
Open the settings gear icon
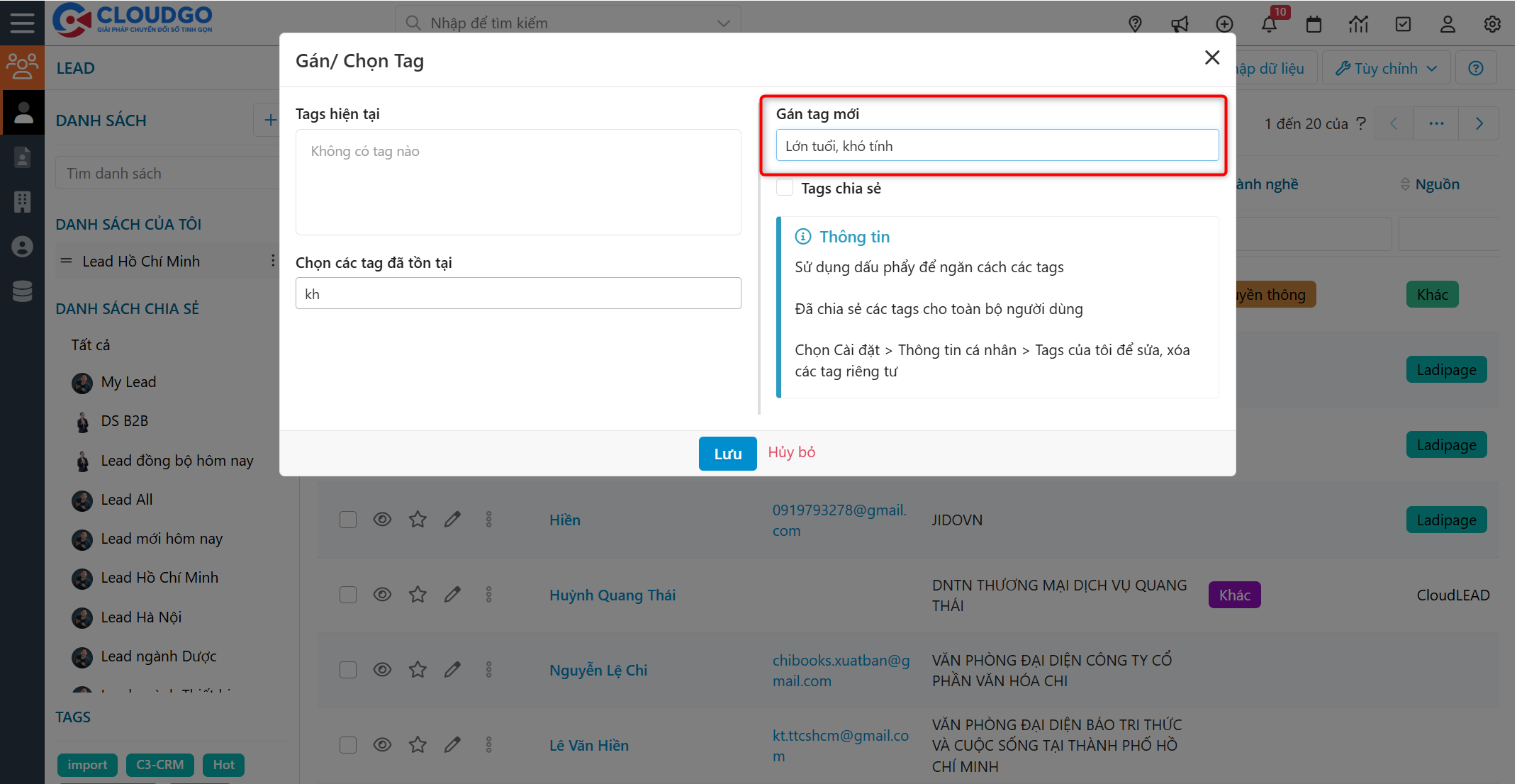[x=1492, y=24]
